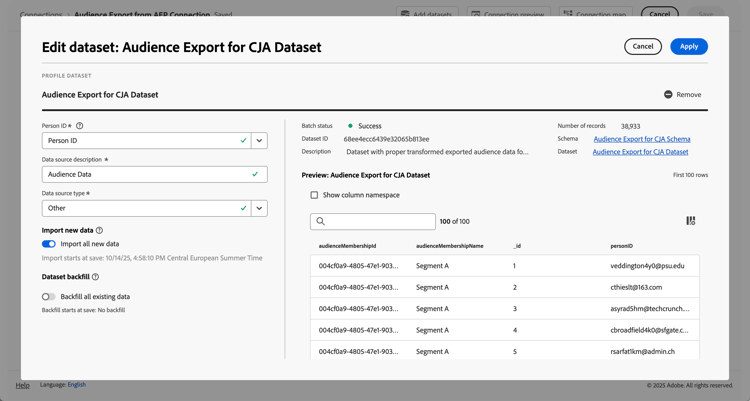
Task: Click the personID column header
Action: (621, 246)
